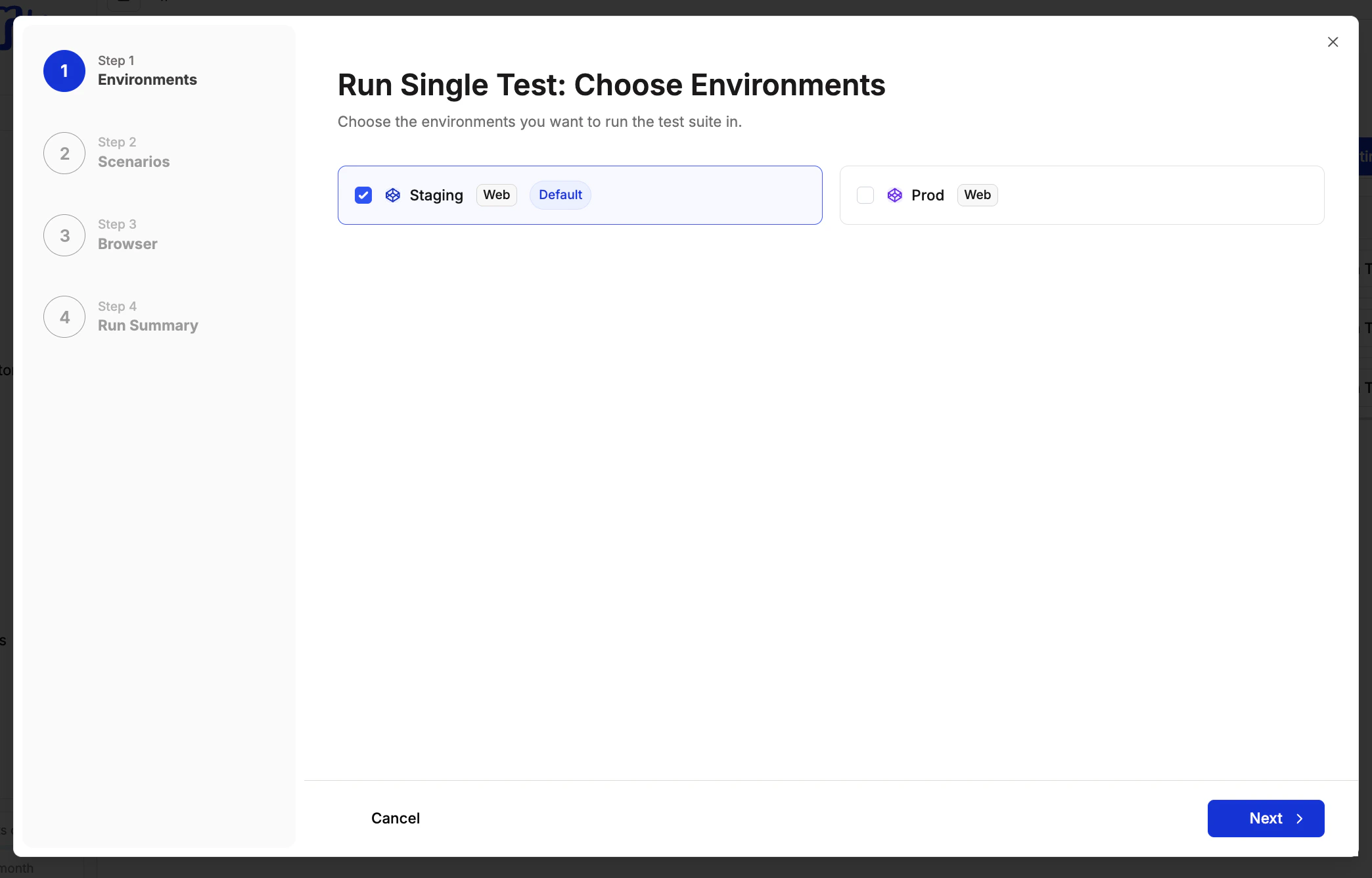
Task: Click the checkmark icon in the Staging checkbox
Action: point(363,195)
